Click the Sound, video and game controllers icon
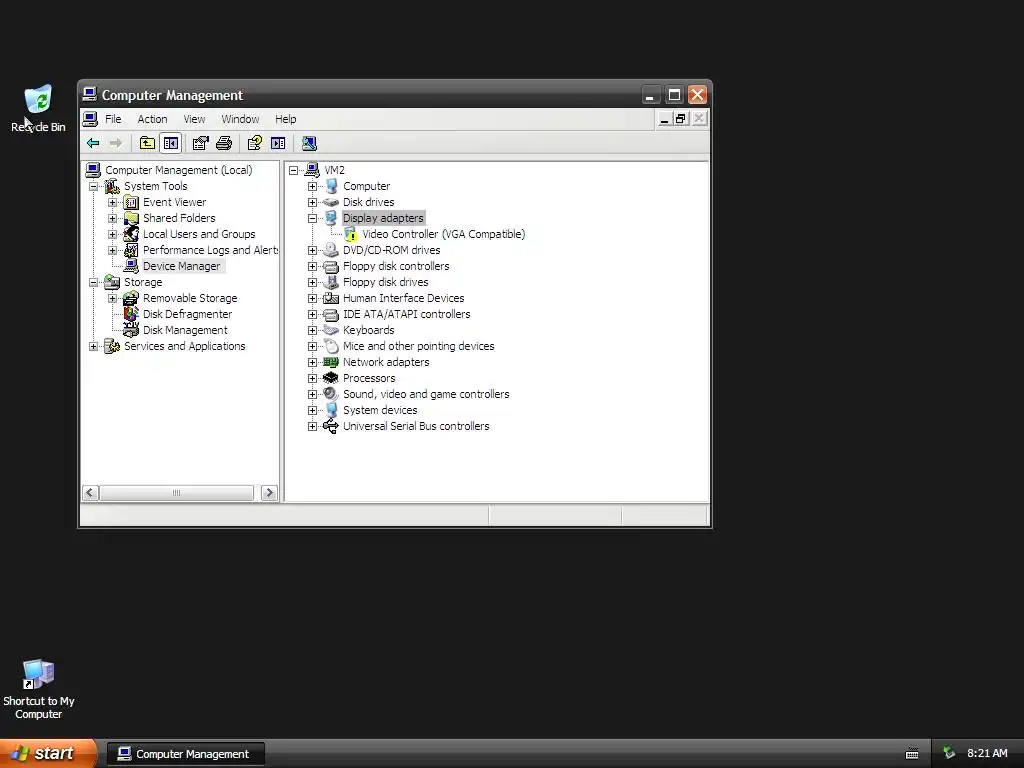 [x=331, y=394]
